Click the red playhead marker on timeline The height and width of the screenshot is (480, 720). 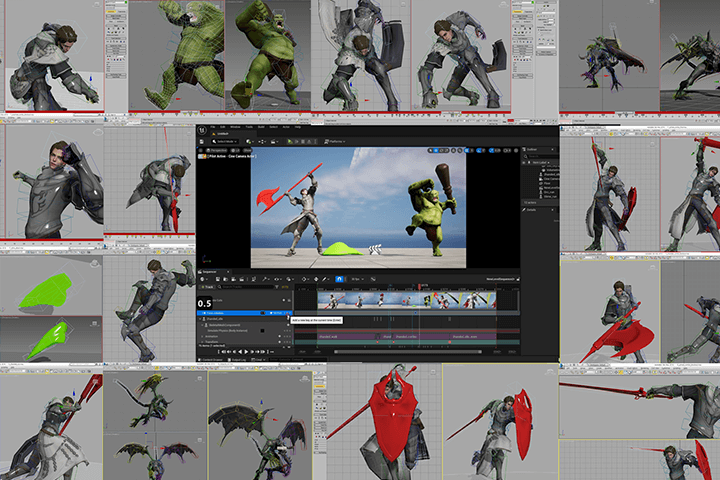pos(419,287)
